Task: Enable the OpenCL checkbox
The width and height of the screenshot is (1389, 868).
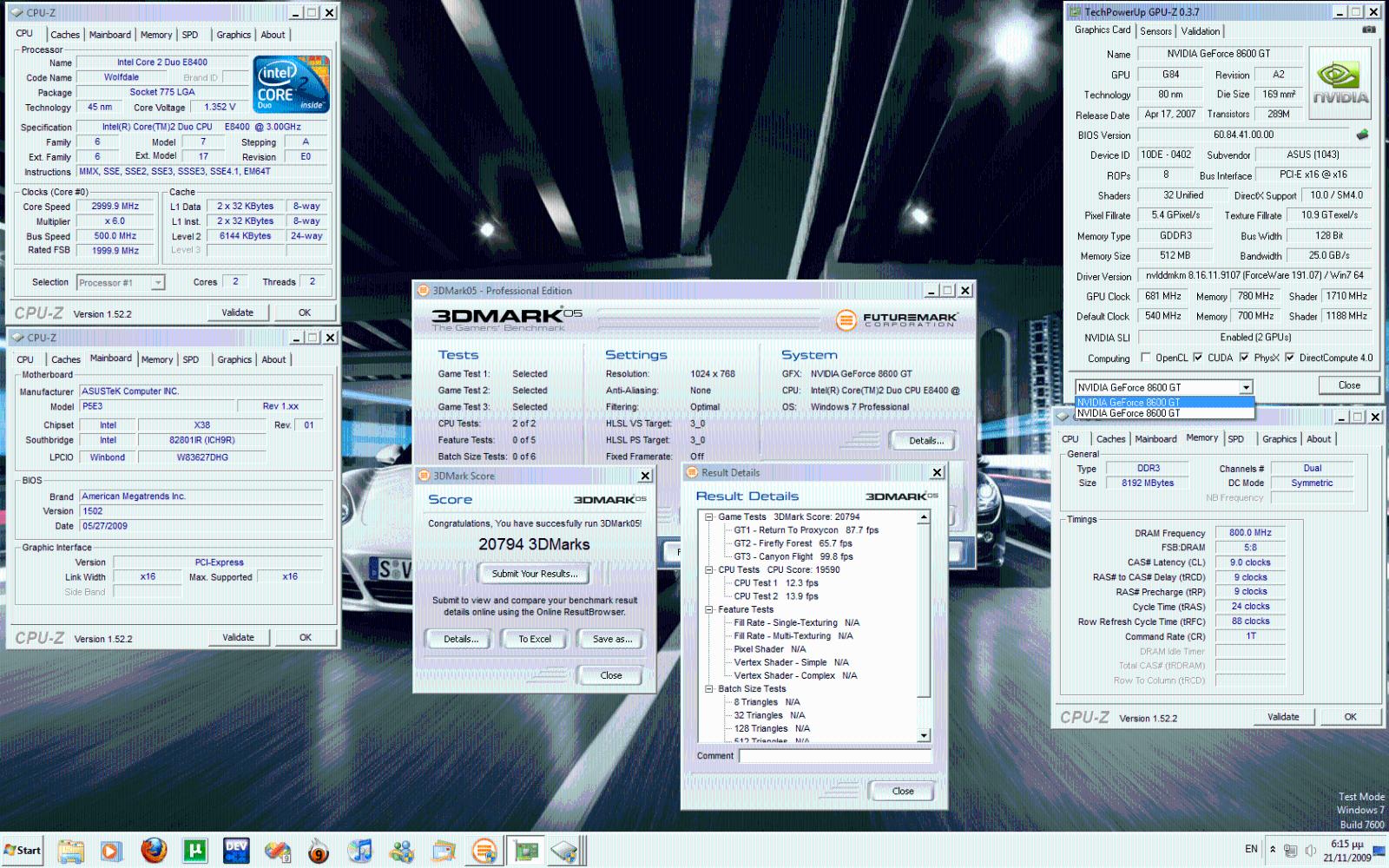Action: point(1145,358)
